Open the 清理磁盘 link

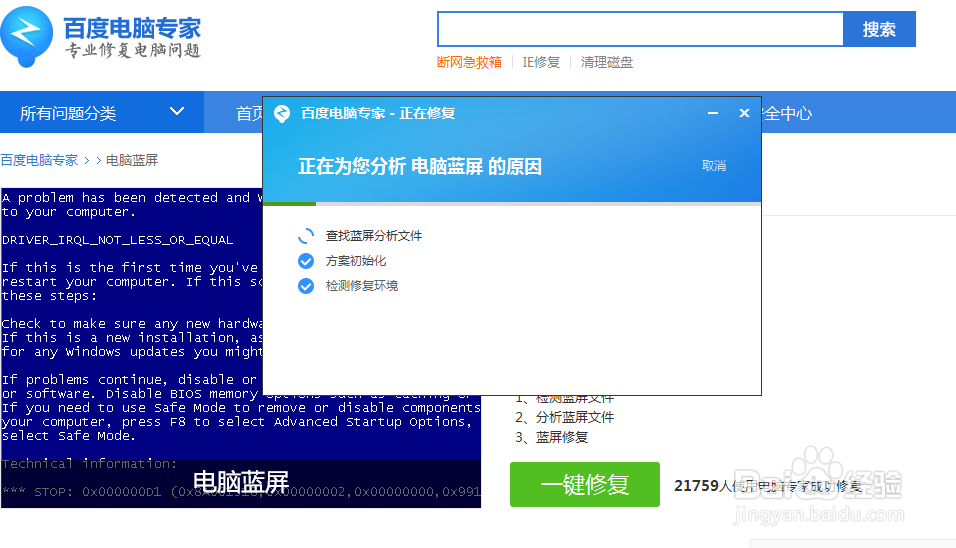[x=607, y=62]
